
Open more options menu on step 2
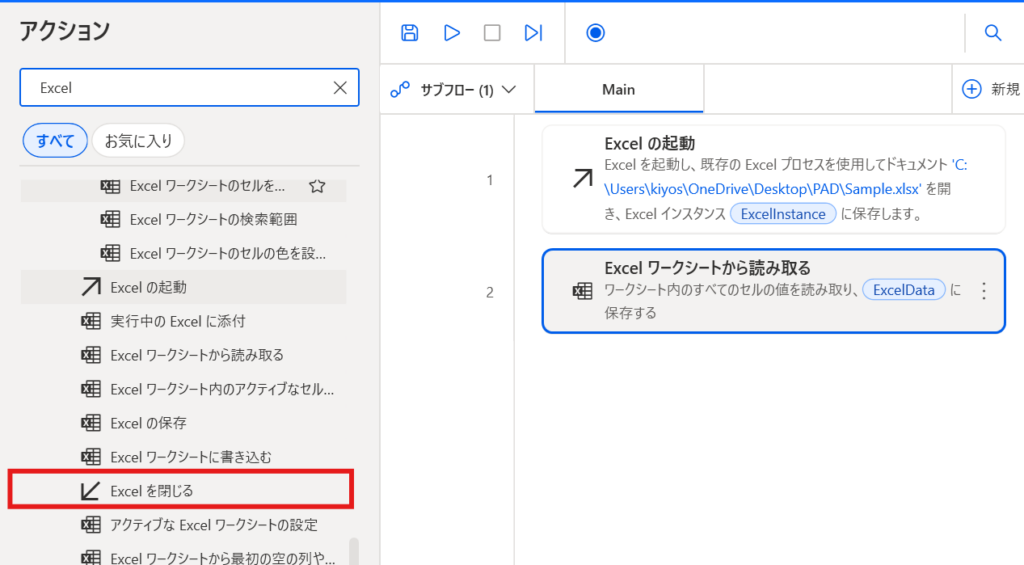984,291
